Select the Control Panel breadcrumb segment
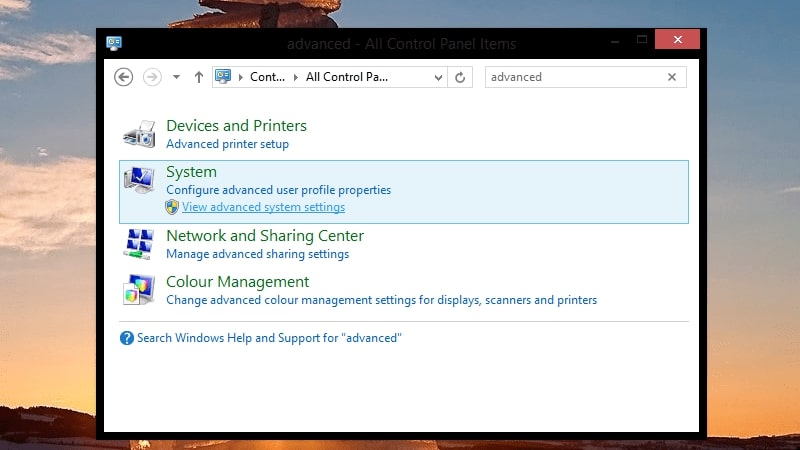 (x=267, y=77)
